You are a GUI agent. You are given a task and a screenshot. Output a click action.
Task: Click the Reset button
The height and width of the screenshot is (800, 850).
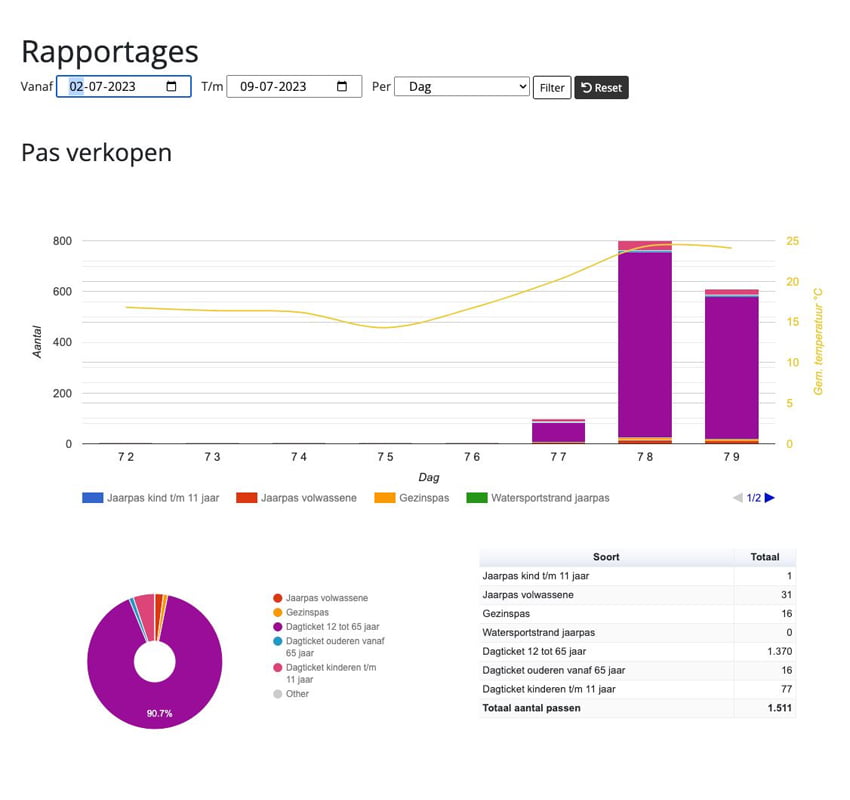pyautogui.click(x=601, y=88)
